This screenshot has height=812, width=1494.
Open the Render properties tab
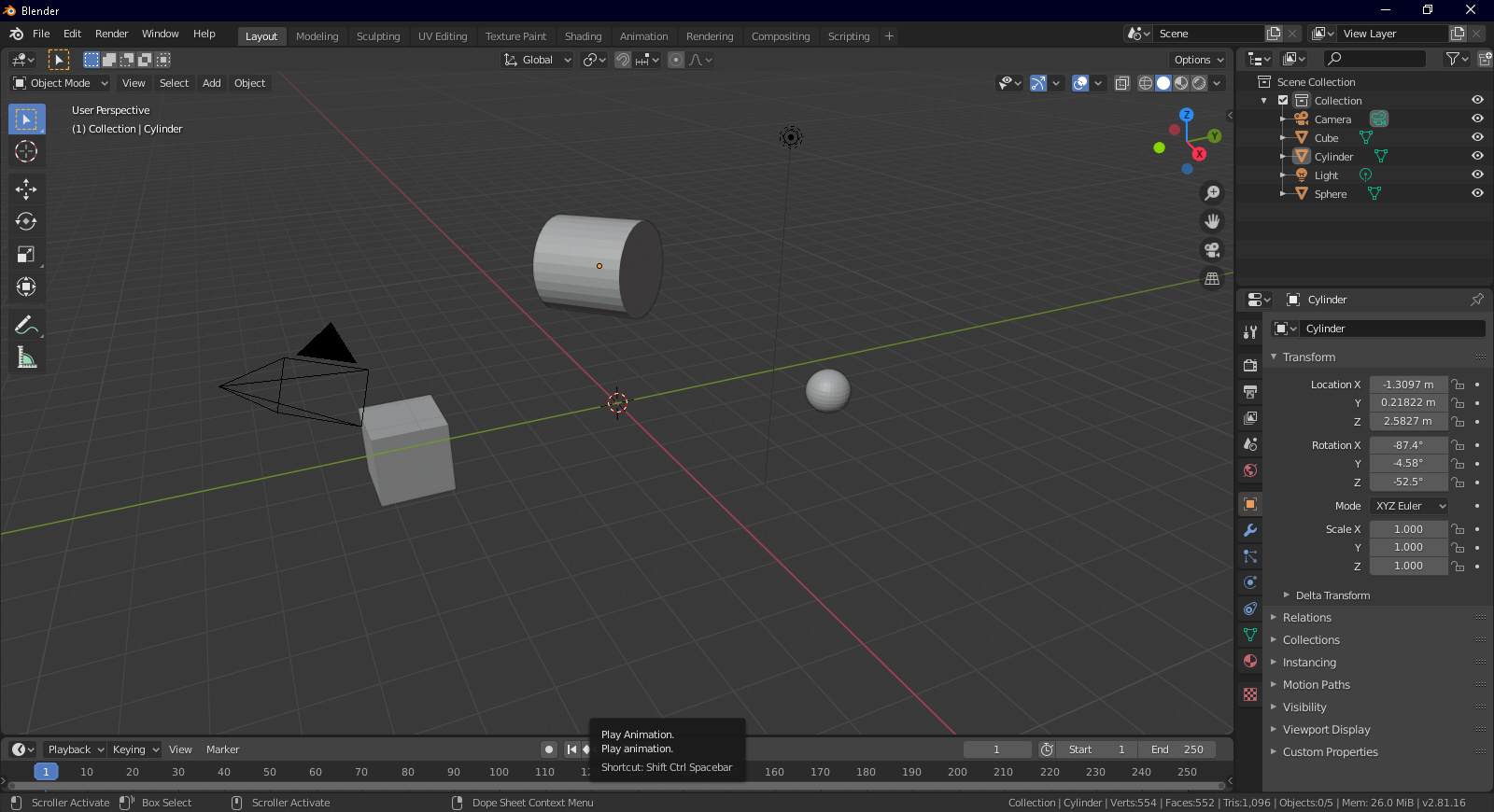[x=1250, y=365]
